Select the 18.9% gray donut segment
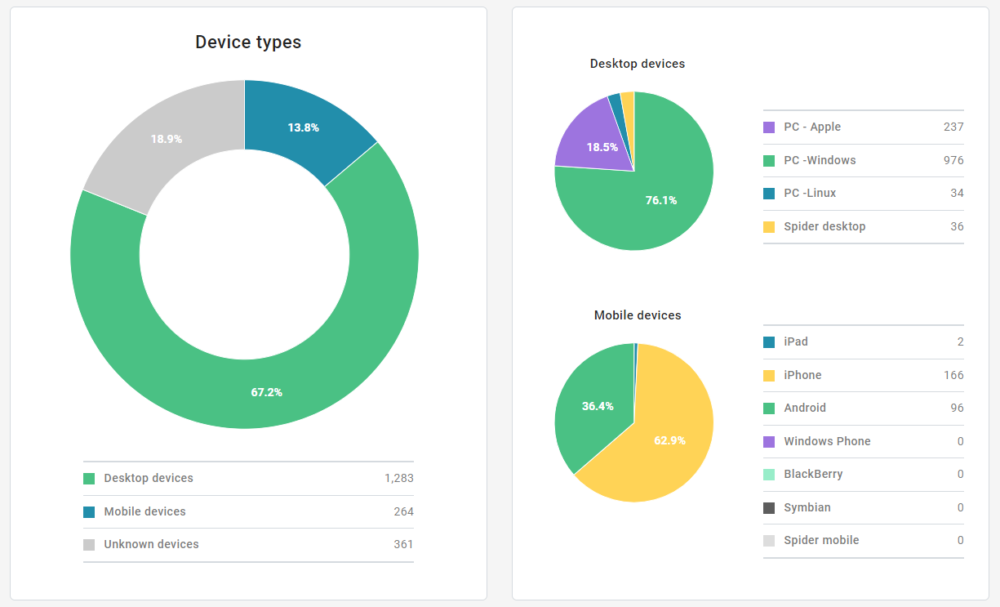Image resolution: width=1000 pixels, height=607 pixels. [x=166, y=139]
